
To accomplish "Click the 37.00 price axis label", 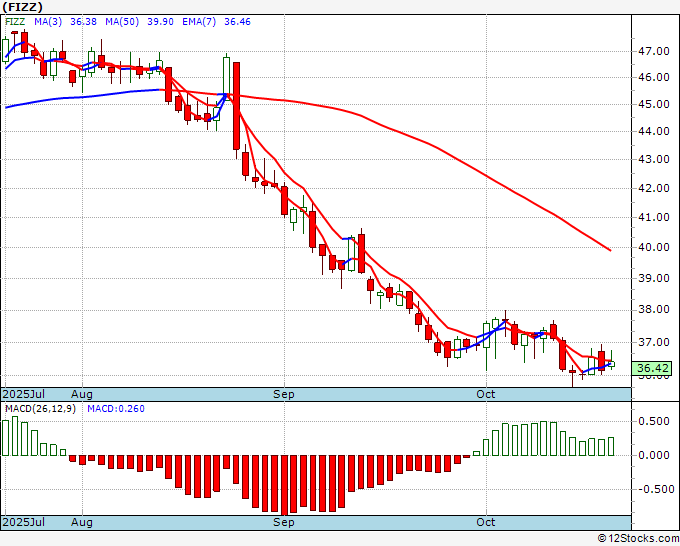I will tap(654, 342).
